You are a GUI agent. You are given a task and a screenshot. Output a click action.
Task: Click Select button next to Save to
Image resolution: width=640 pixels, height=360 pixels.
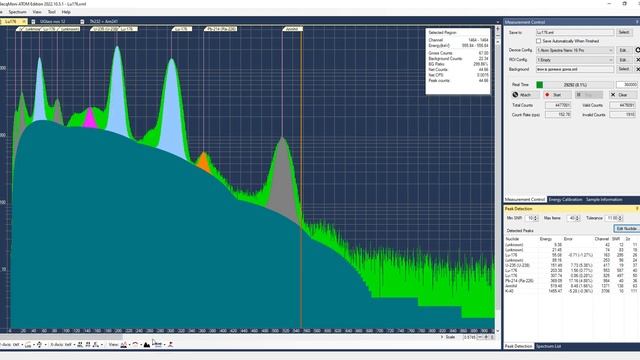click(624, 32)
